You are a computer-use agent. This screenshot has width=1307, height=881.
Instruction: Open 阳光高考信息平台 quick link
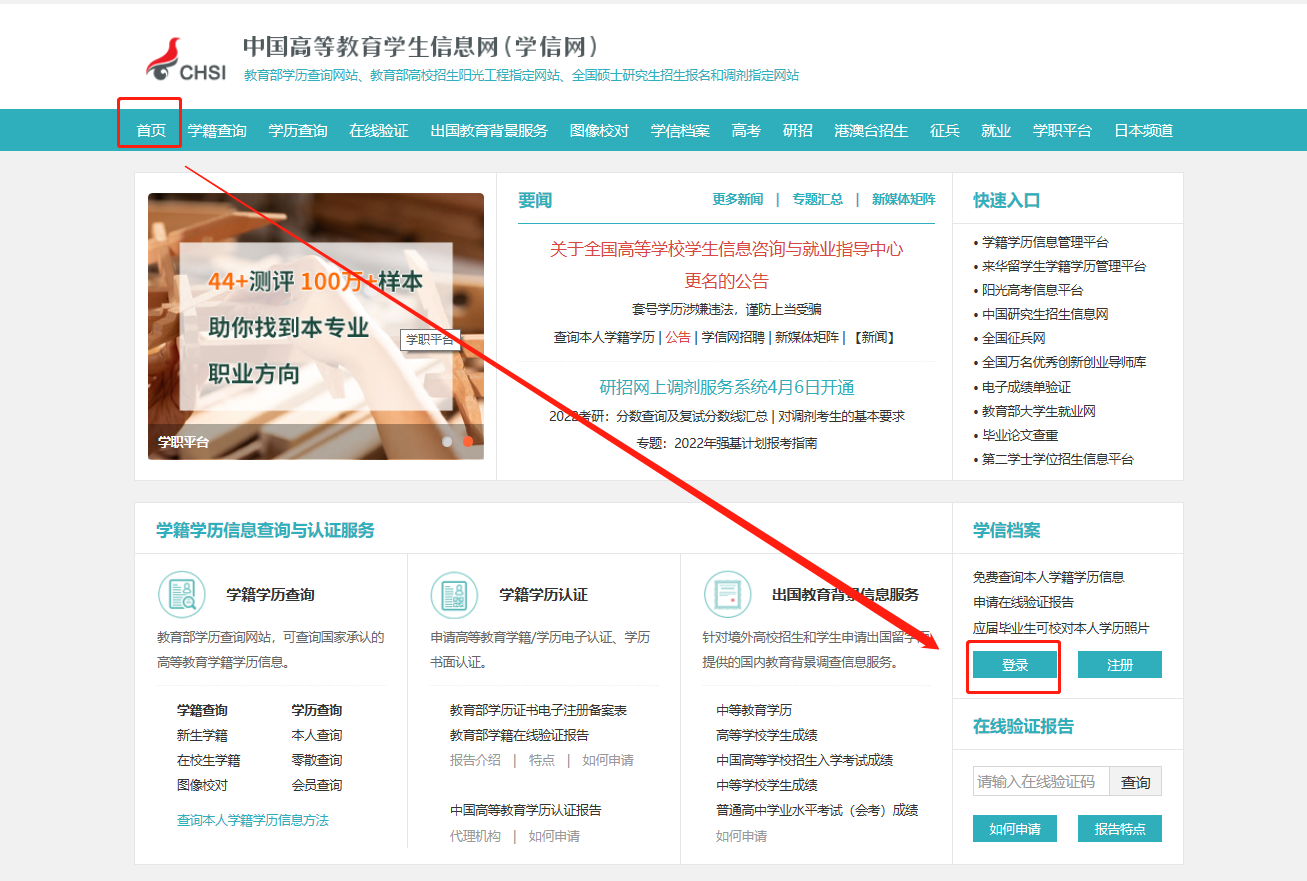point(1032,290)
